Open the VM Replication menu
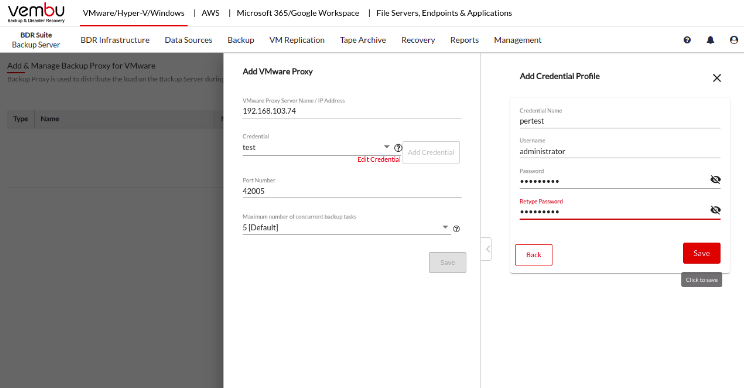This screenshot has width=744, height=388. pyautogui.click(x=297, y=40)
